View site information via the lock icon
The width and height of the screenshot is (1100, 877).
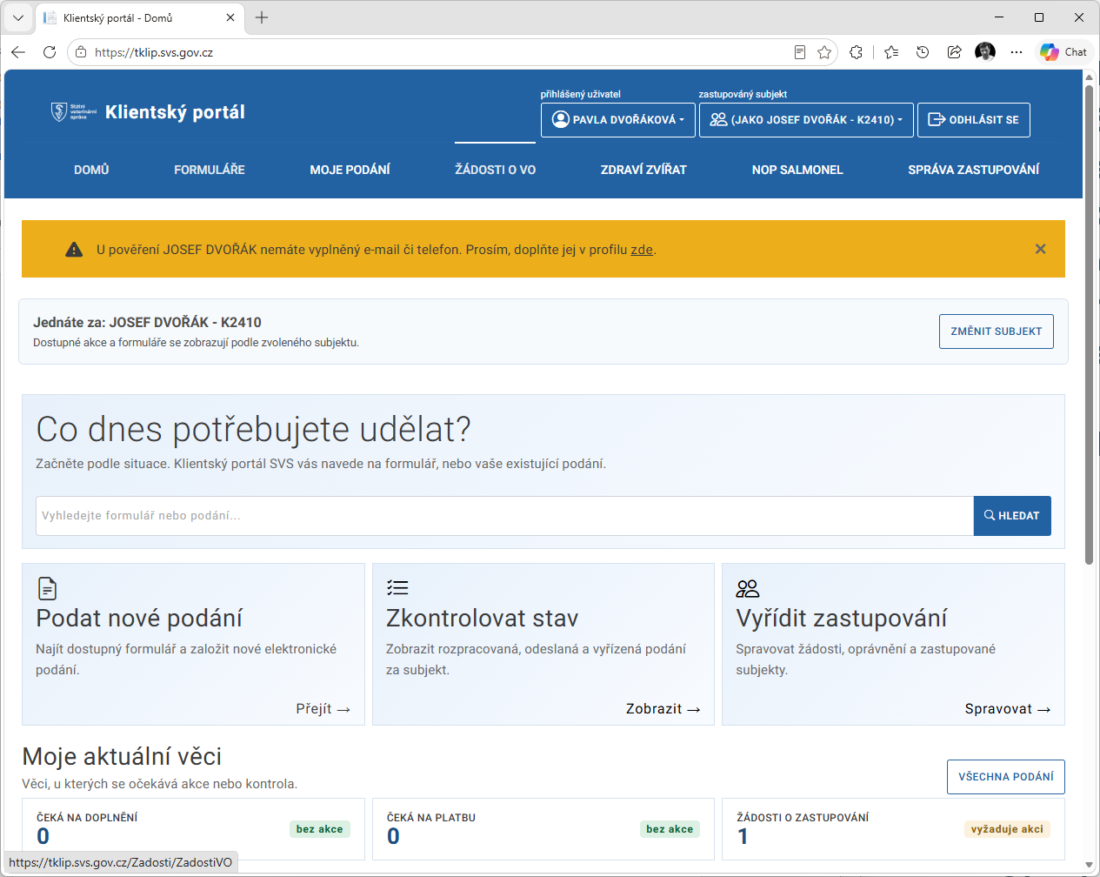click(81, 52)
